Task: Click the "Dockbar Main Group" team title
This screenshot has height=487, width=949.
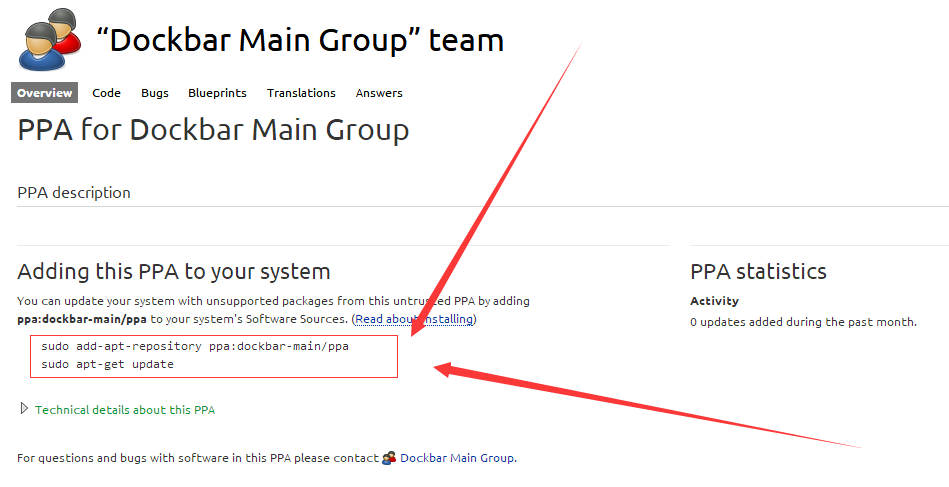Action: (x=300, y=41)
